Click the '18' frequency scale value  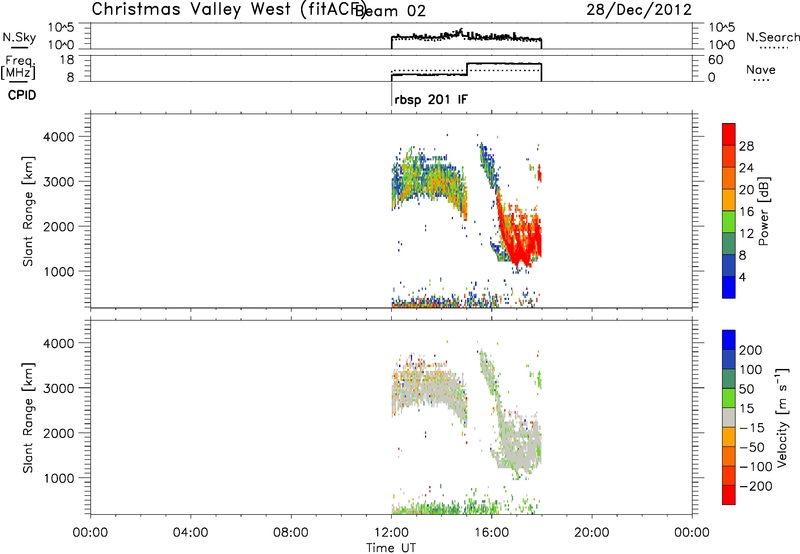(x=67, y=60)
